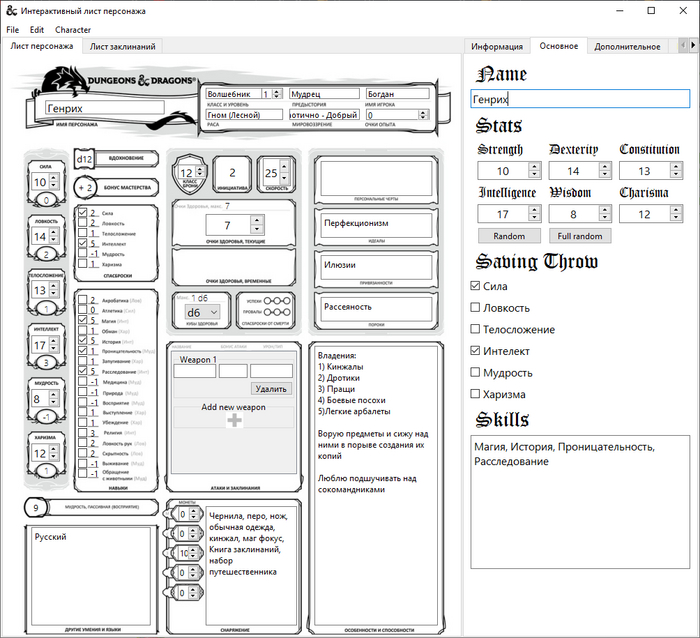The image size is (700, 638).
Task: Click the plus icon to add new weapon
Action: (234, 421)
